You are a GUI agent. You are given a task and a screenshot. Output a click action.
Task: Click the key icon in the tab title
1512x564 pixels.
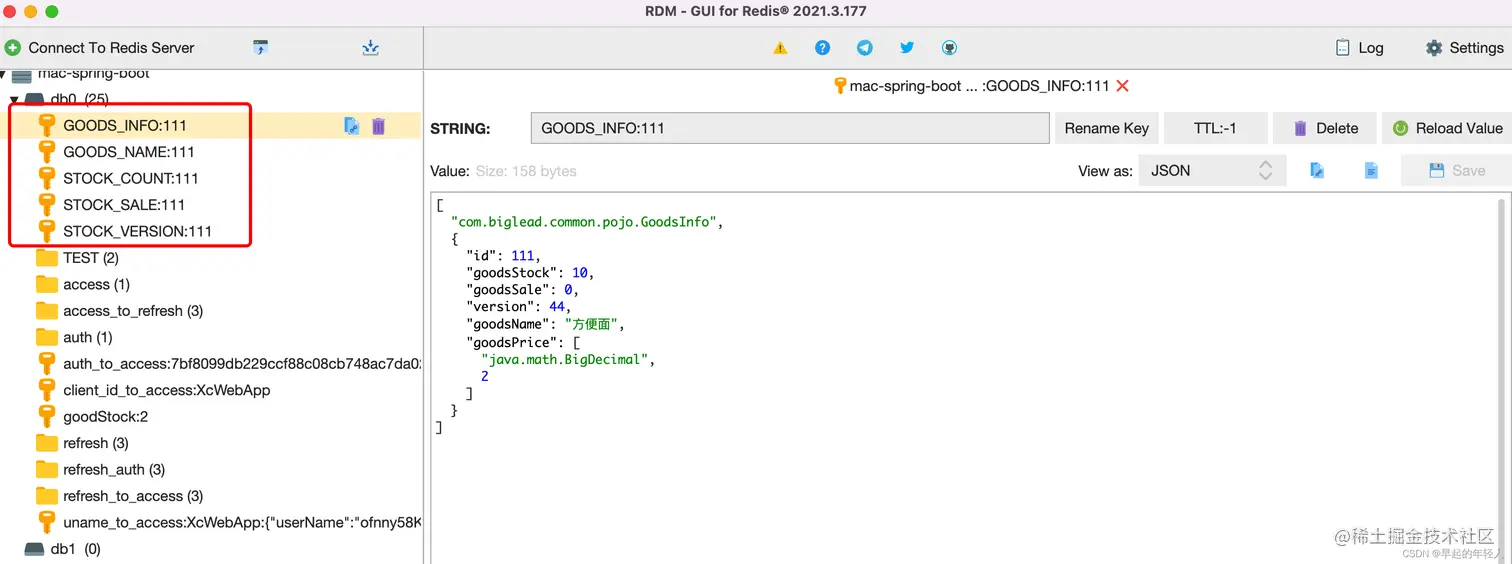click(840, 86)
